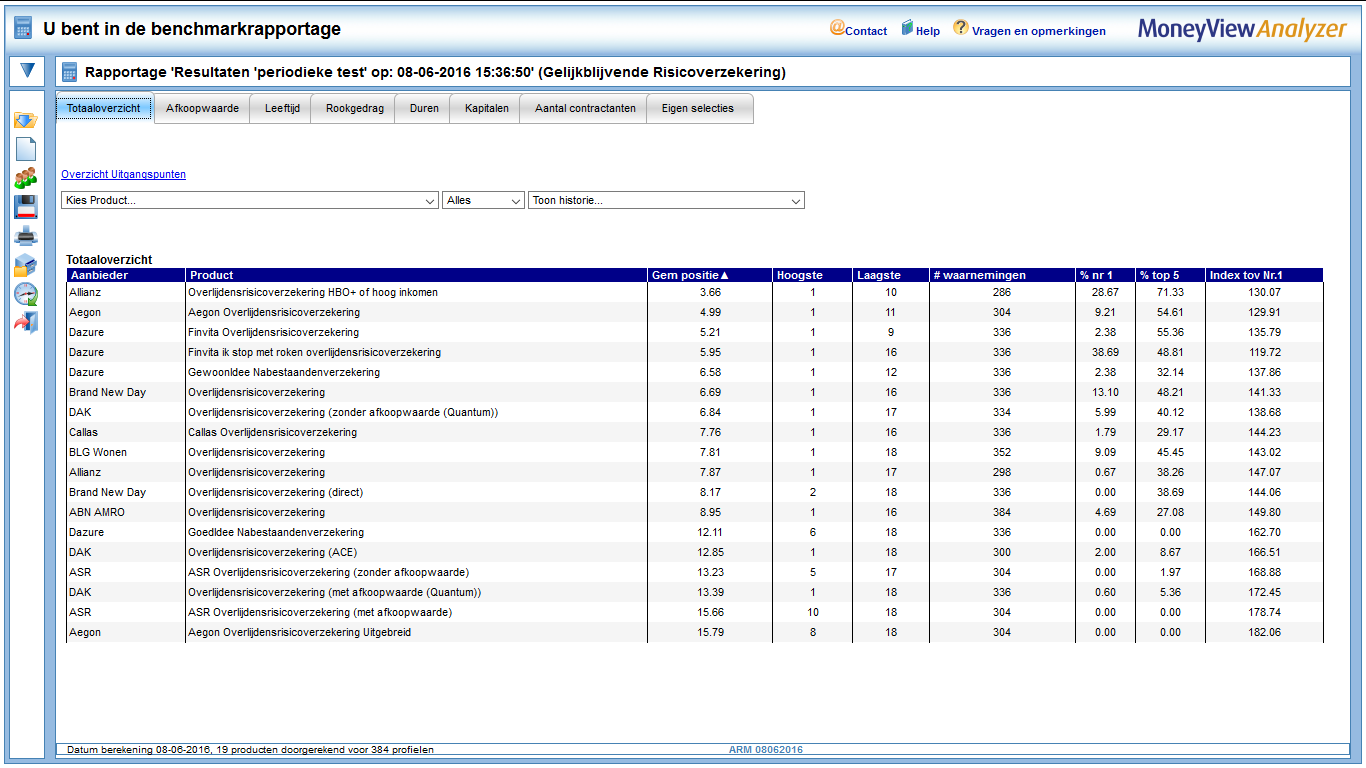Open the Alles dropdown
The width and height of the screenshot is (1366, 768).
pyautogui.click(x=483, y=200)
